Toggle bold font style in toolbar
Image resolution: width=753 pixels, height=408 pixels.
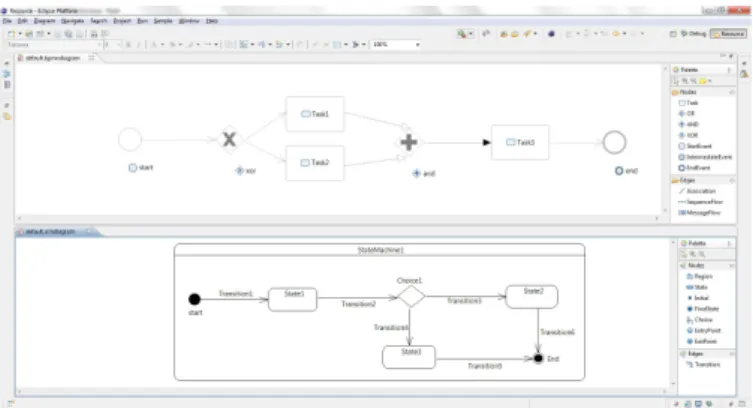click(128, 45)
